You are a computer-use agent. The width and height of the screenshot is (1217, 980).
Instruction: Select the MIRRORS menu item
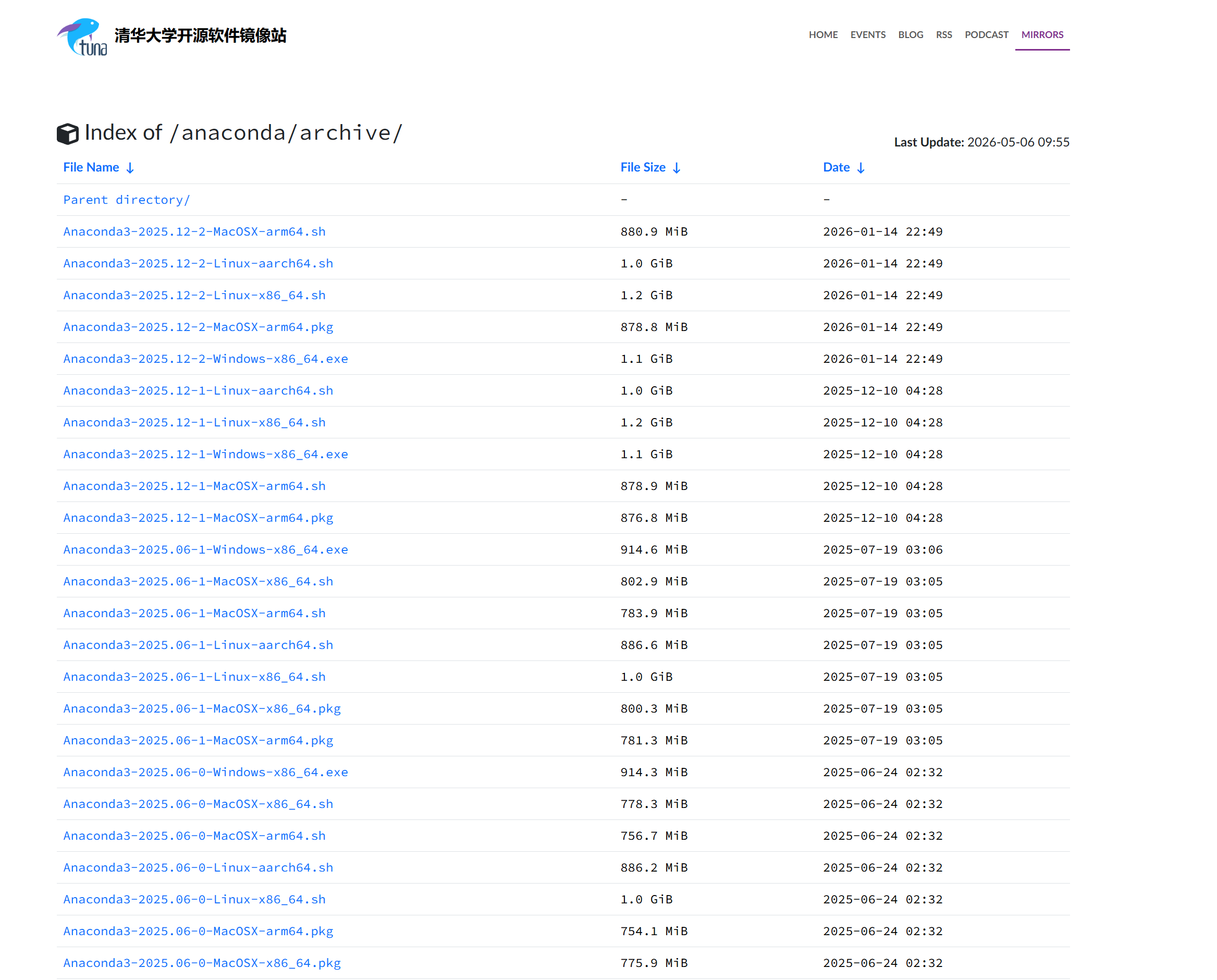1042,35
